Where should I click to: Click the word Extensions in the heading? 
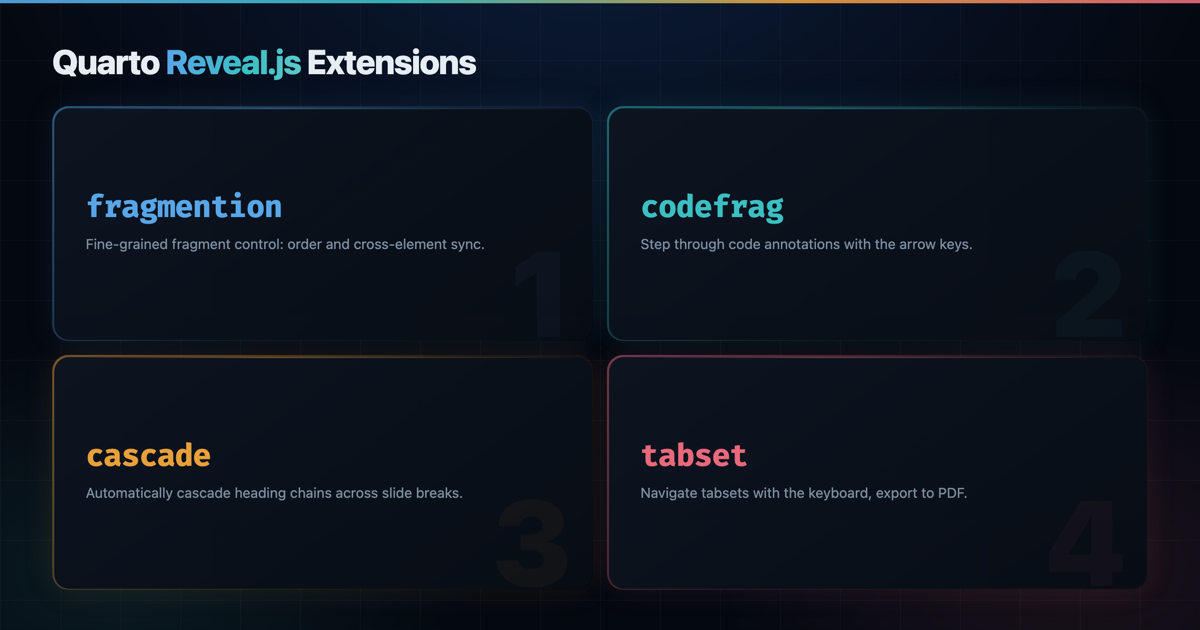pos(391,63)
